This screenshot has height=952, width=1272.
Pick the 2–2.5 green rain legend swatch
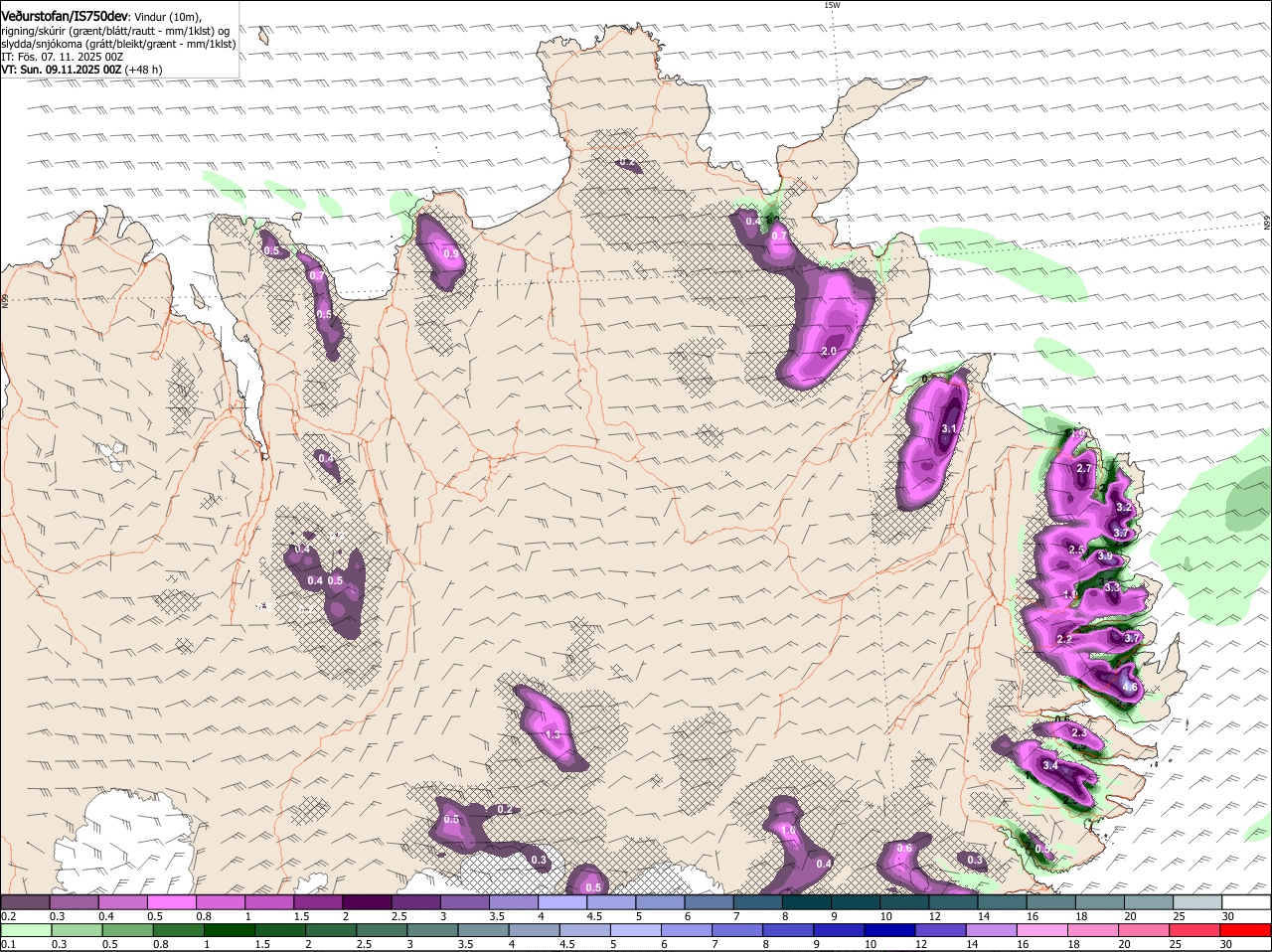(332, 929)
